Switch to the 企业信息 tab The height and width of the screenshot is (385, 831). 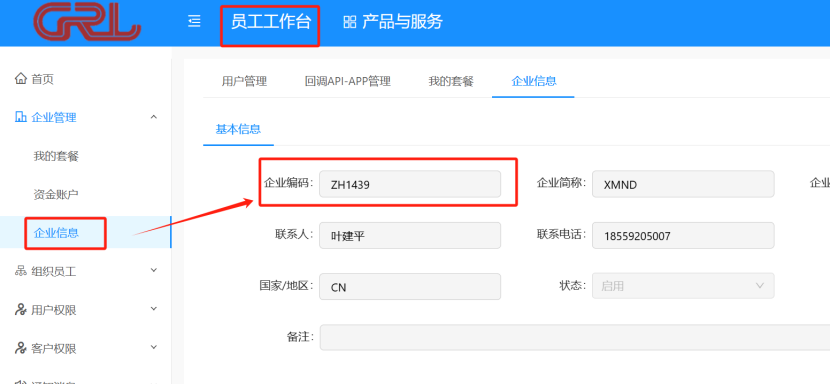click(x=534, y=81)
